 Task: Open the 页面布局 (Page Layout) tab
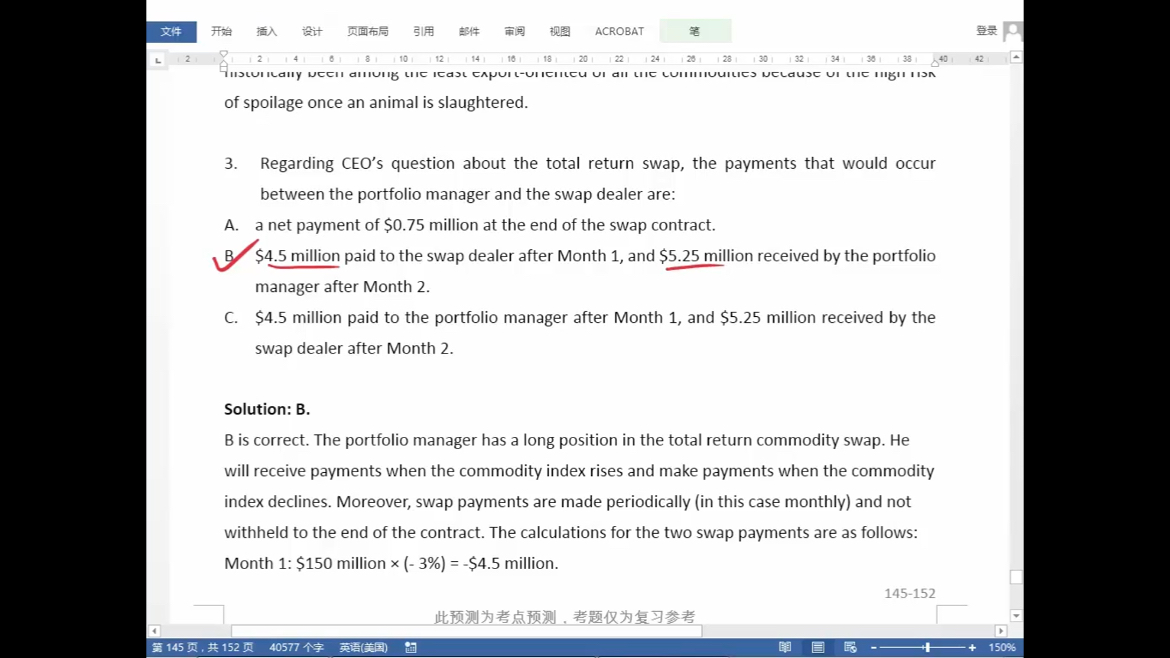point(367,32)
